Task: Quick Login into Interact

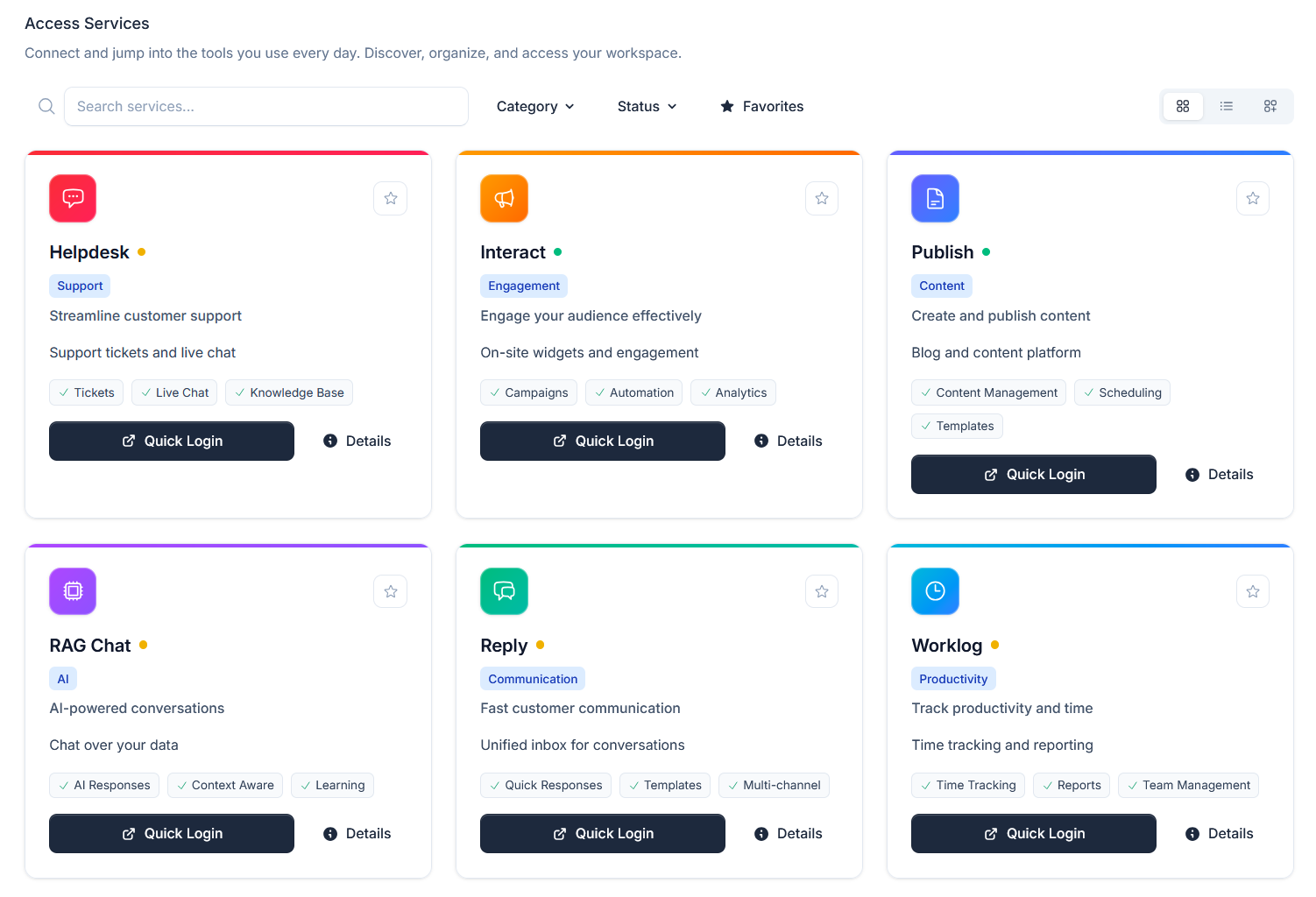Action: pos(602,441)
